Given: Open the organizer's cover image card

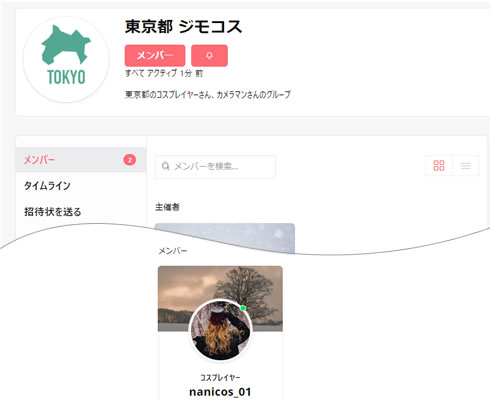Looking at the screenshot, I should (x=225, y=237).
